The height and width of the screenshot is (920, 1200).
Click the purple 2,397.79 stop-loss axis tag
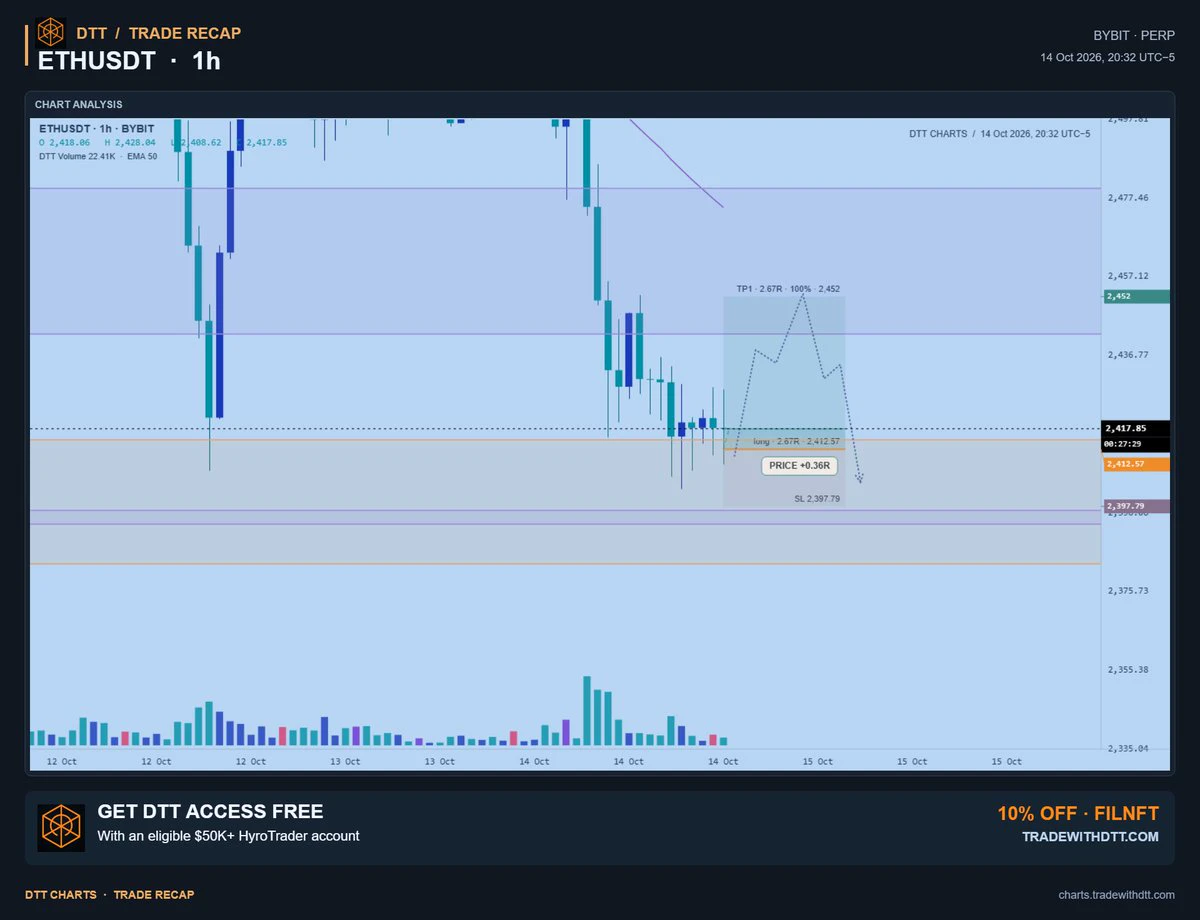click(1136, 506)
